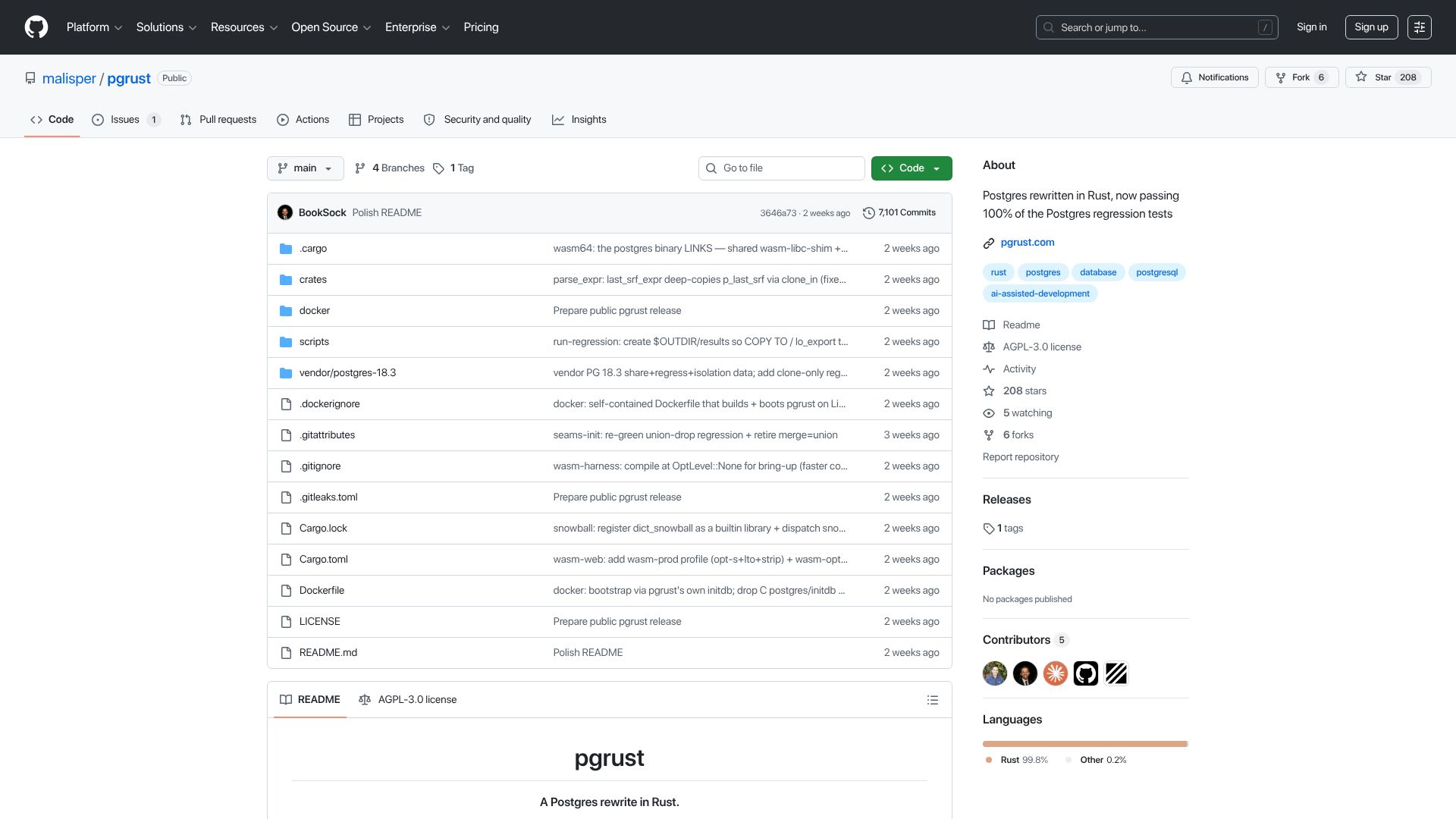The width and height of the screenshot is (1456, 819).
Task: Click the orange Rust 99.8% legend dot
Action: pyautogui.click(x=988, y=760)
